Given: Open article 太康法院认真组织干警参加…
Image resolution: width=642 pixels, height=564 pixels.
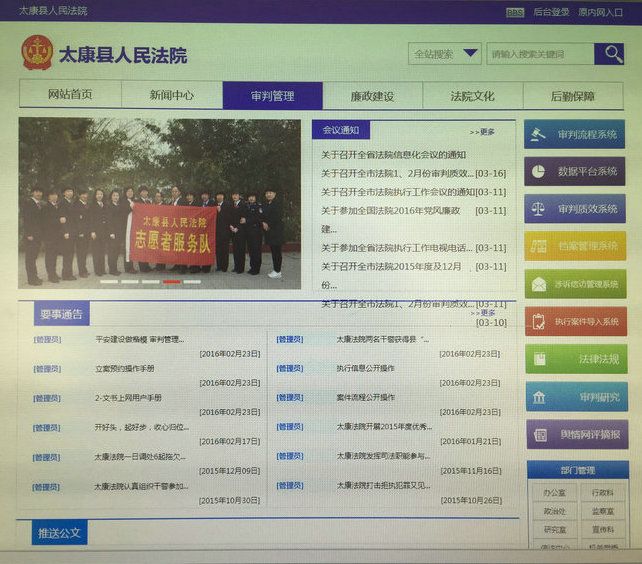Looking at the screenshot, I should pyautogui.click(x=141, y=486).
